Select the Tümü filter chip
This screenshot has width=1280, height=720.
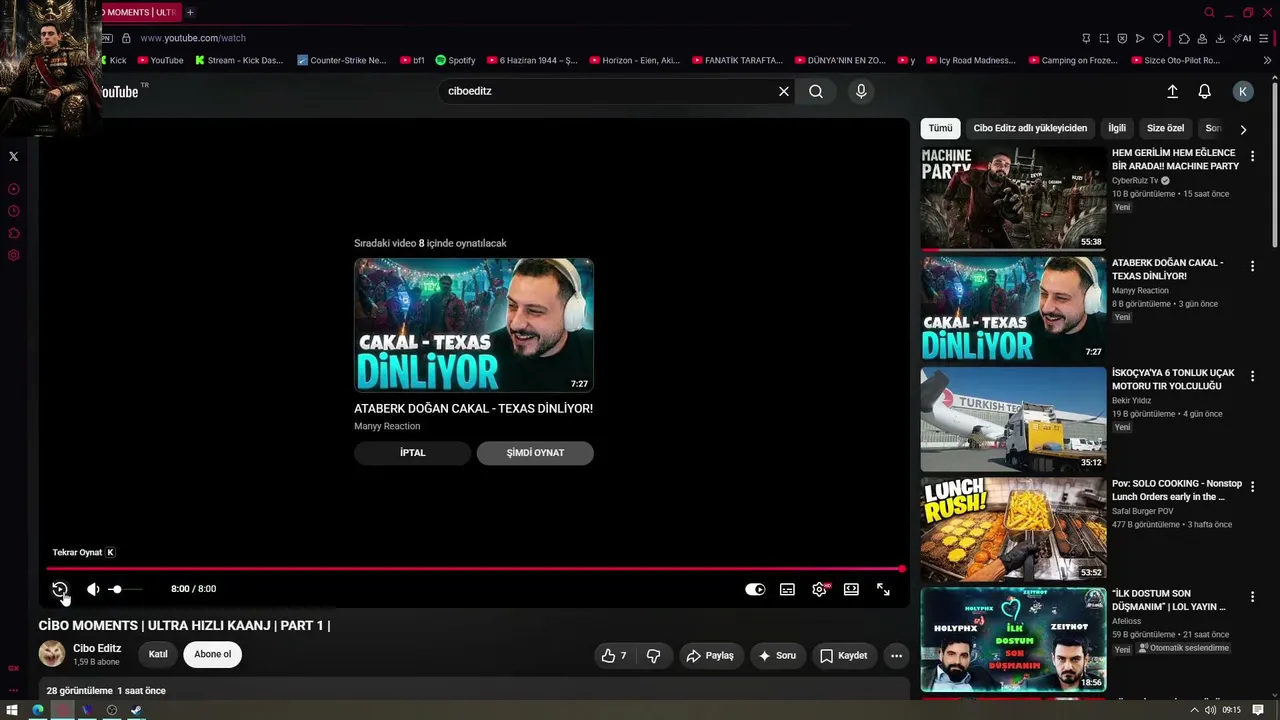pyautogui.click(x=941, y=128)
